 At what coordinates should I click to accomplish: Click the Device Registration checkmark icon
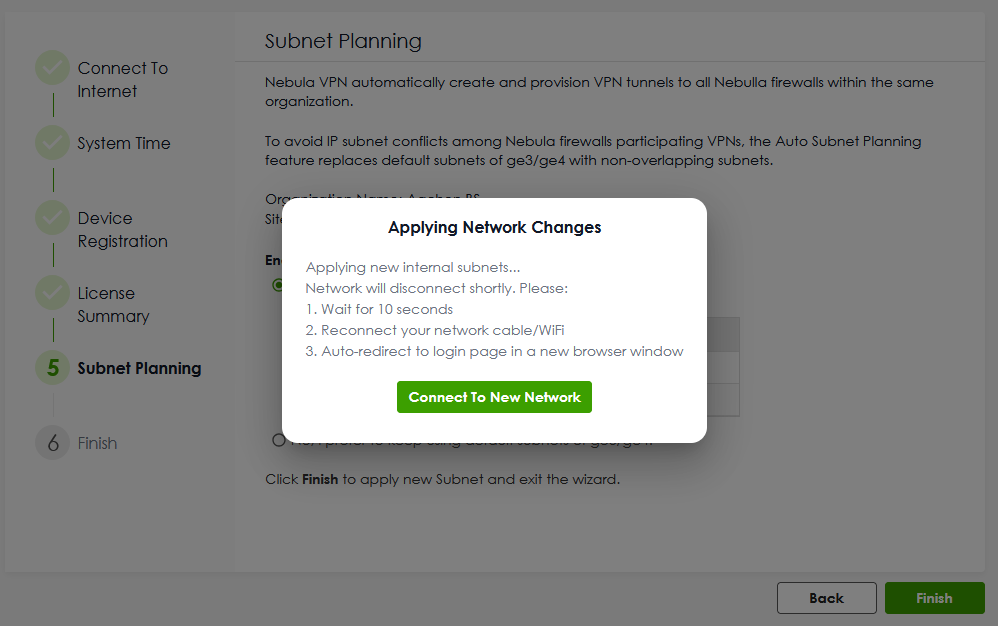[52, 218]
